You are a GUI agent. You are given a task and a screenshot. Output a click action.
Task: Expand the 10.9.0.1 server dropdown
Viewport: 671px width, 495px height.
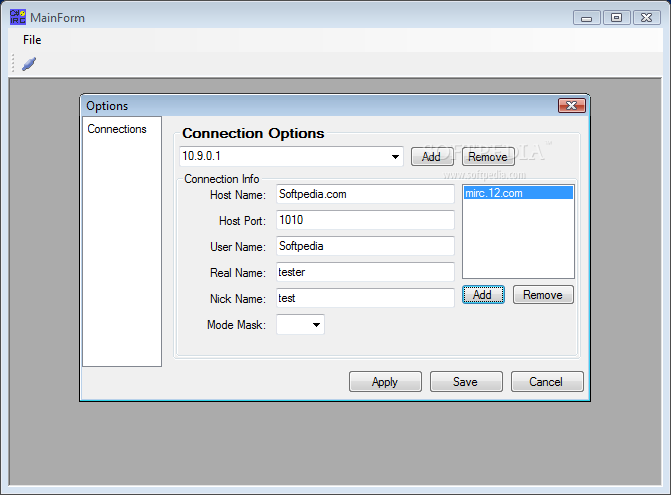click(395, 157)
